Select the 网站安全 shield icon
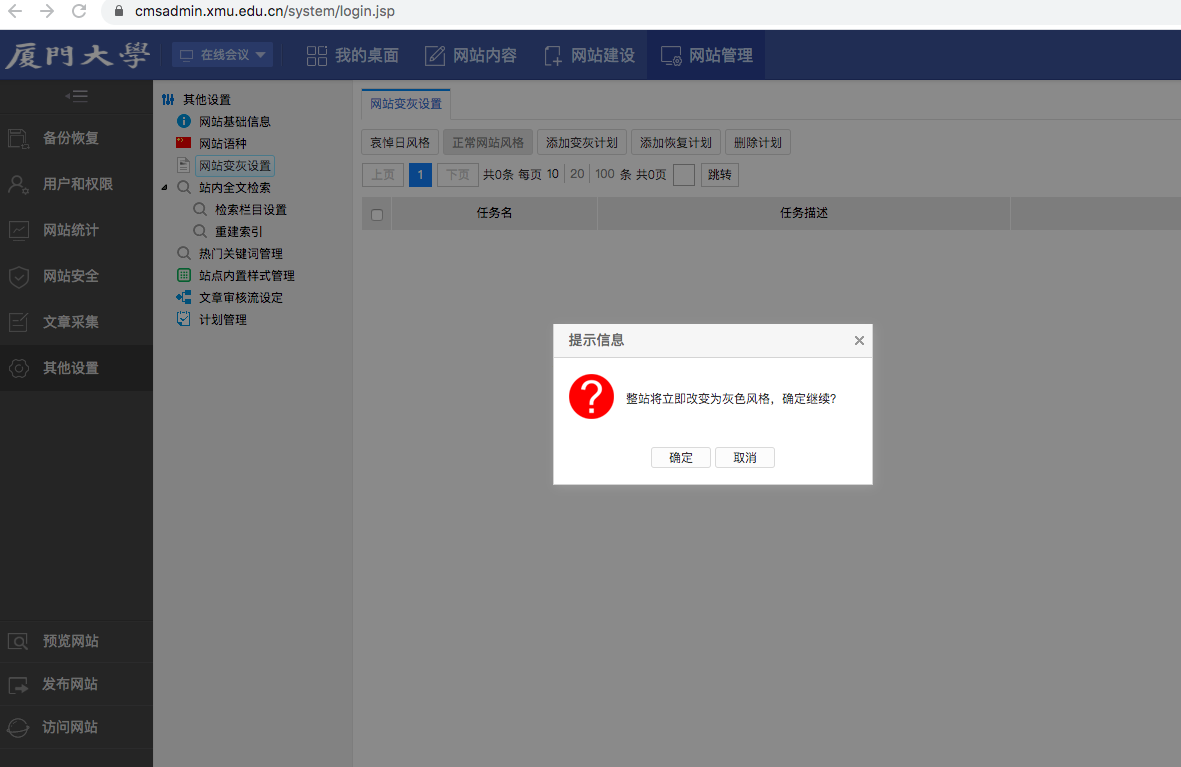 point(20,276)
